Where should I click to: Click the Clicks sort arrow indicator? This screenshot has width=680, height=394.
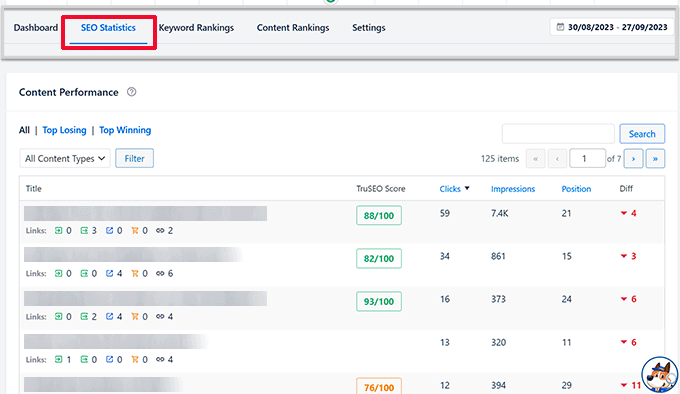point(467,188)
